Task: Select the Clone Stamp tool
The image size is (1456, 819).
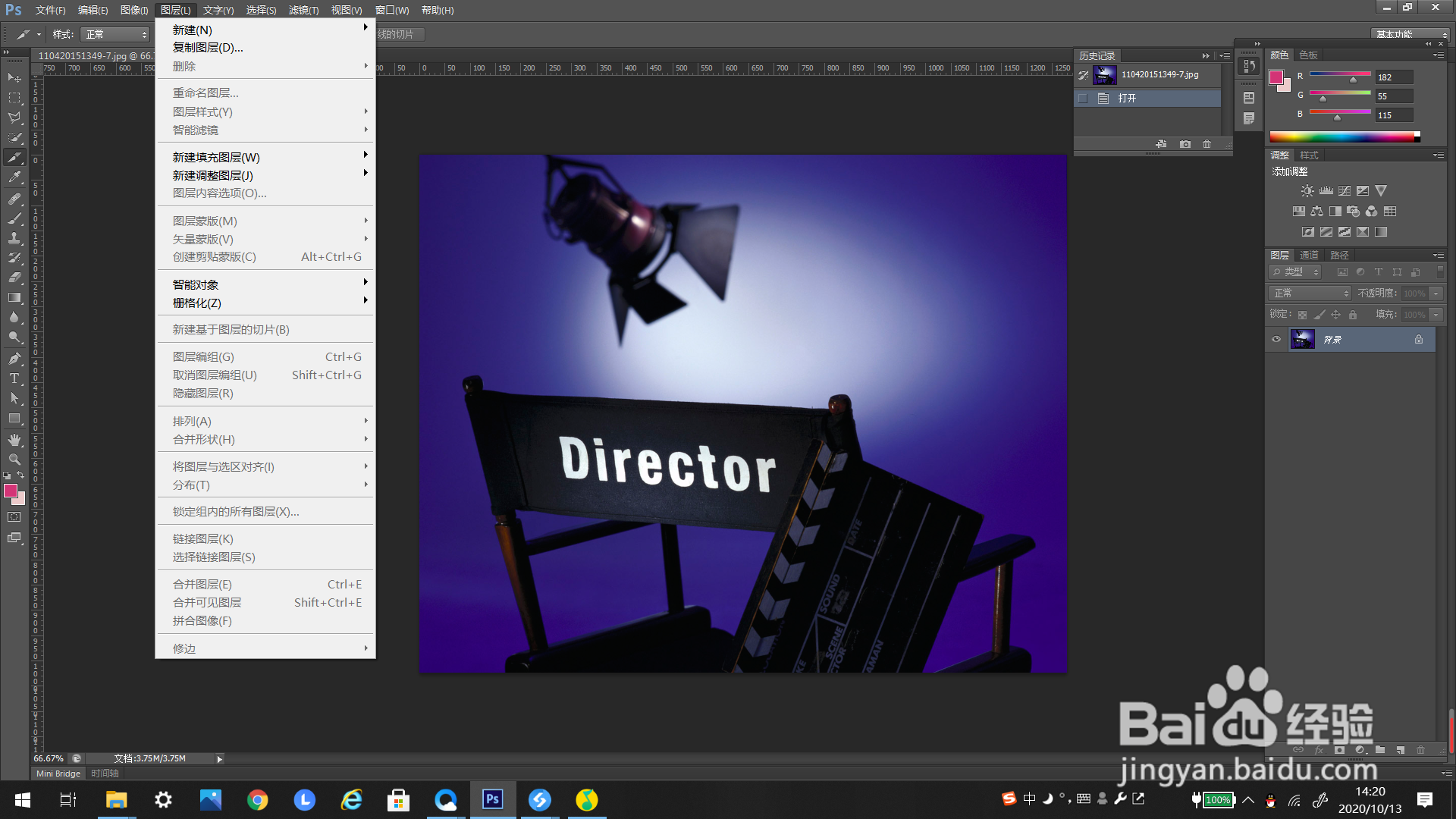Action: coord(14,238)
